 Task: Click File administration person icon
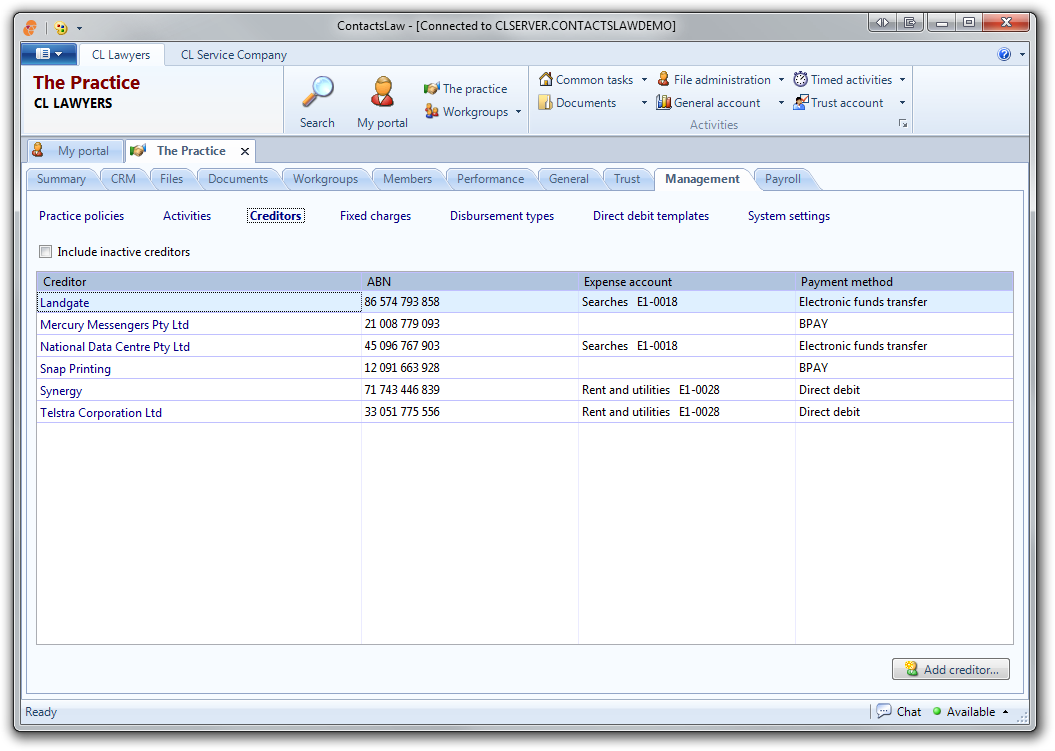663,79
